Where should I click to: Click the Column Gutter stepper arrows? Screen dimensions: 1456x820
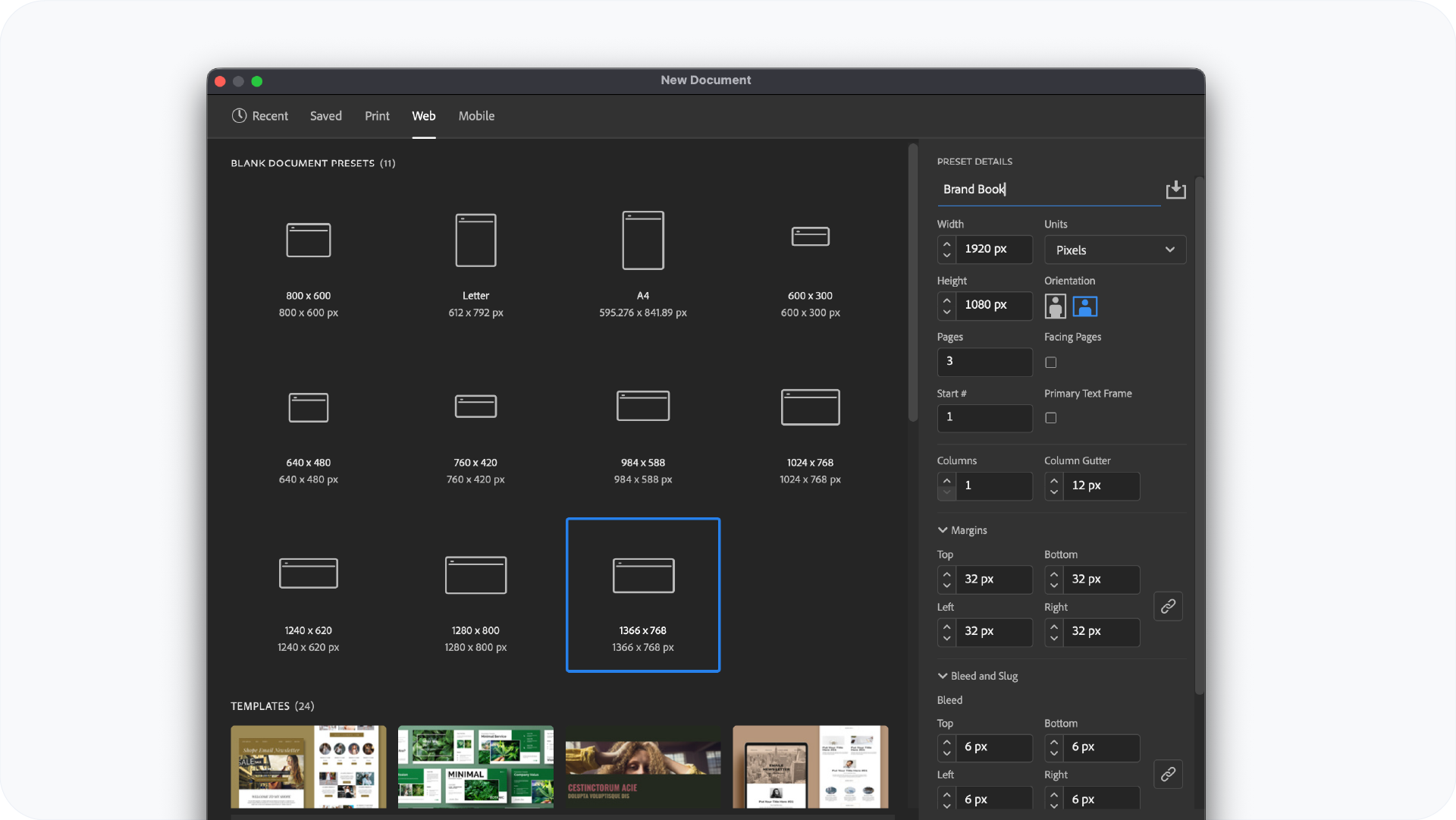tap(1054, 486)
